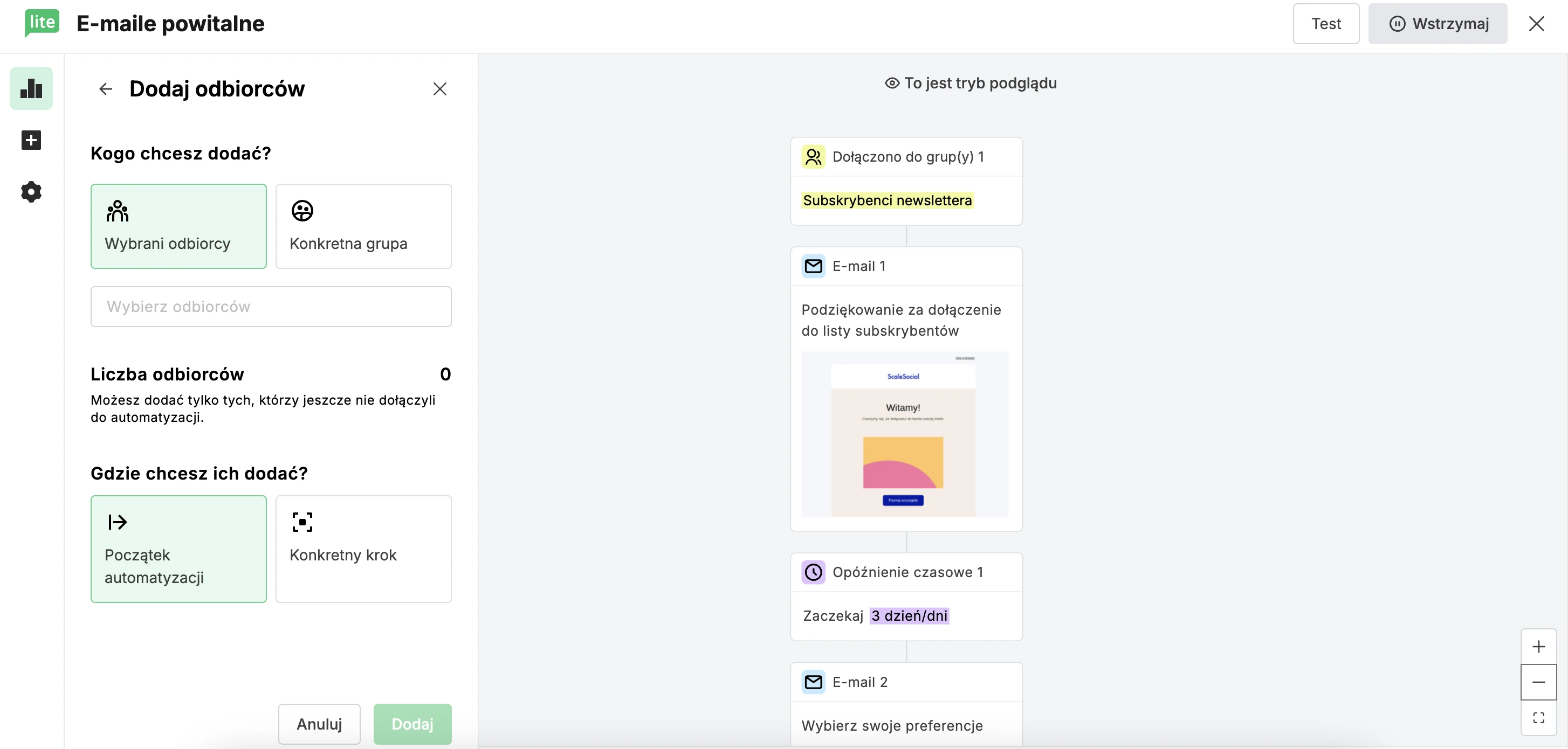
Task: Open the E-mail 1 workflow node
Action: pyautogui.click(x=858, y=266)
